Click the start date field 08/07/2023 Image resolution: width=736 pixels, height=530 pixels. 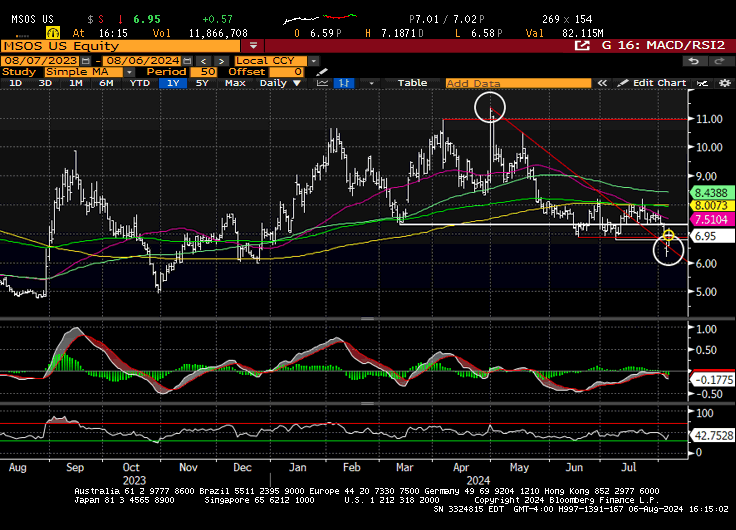[40, 61]
